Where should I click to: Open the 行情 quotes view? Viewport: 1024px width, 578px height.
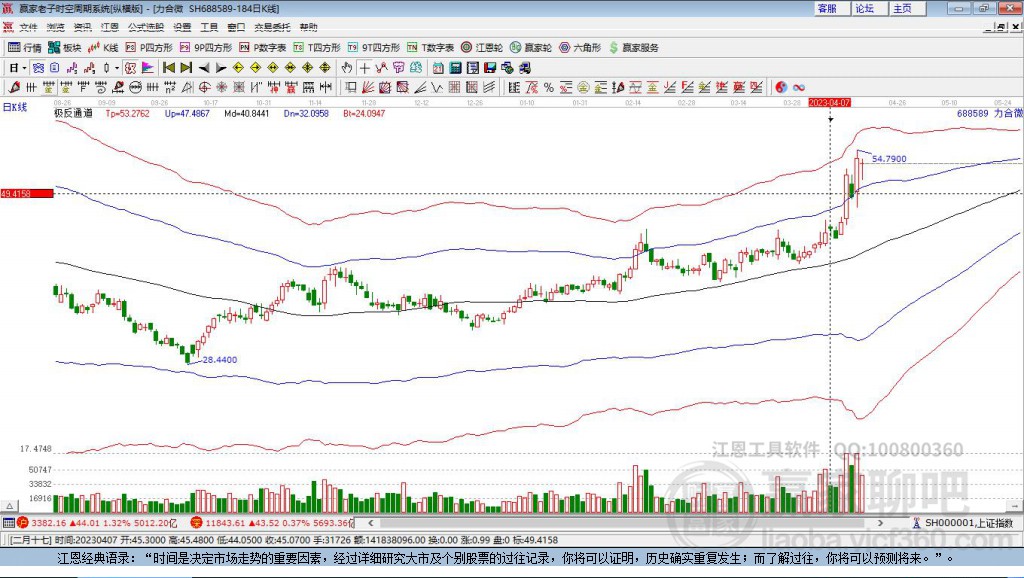pyautogui.click(x=25, y=48)
